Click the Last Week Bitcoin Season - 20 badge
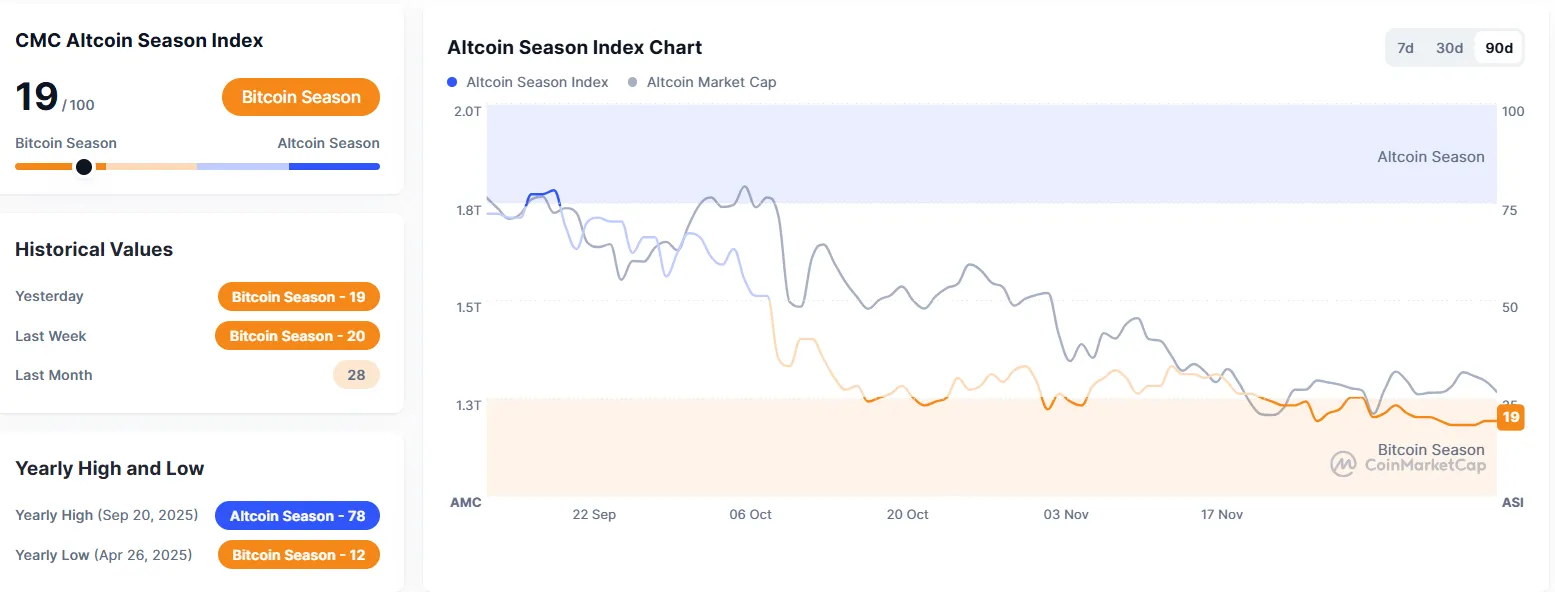This screenshot has width=1555, height=592. tap(297, 336)
